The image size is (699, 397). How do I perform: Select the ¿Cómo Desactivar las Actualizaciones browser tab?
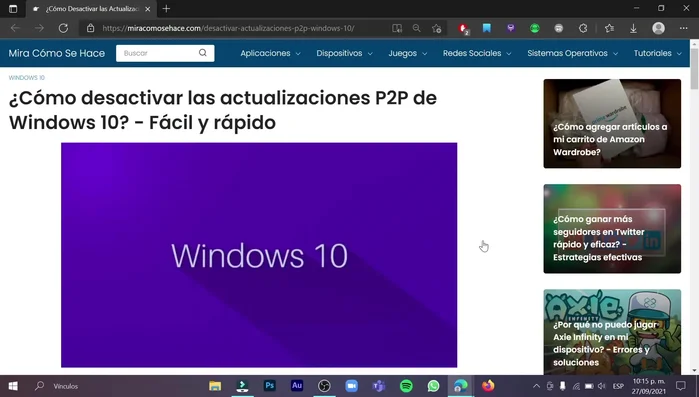(91, 9)
